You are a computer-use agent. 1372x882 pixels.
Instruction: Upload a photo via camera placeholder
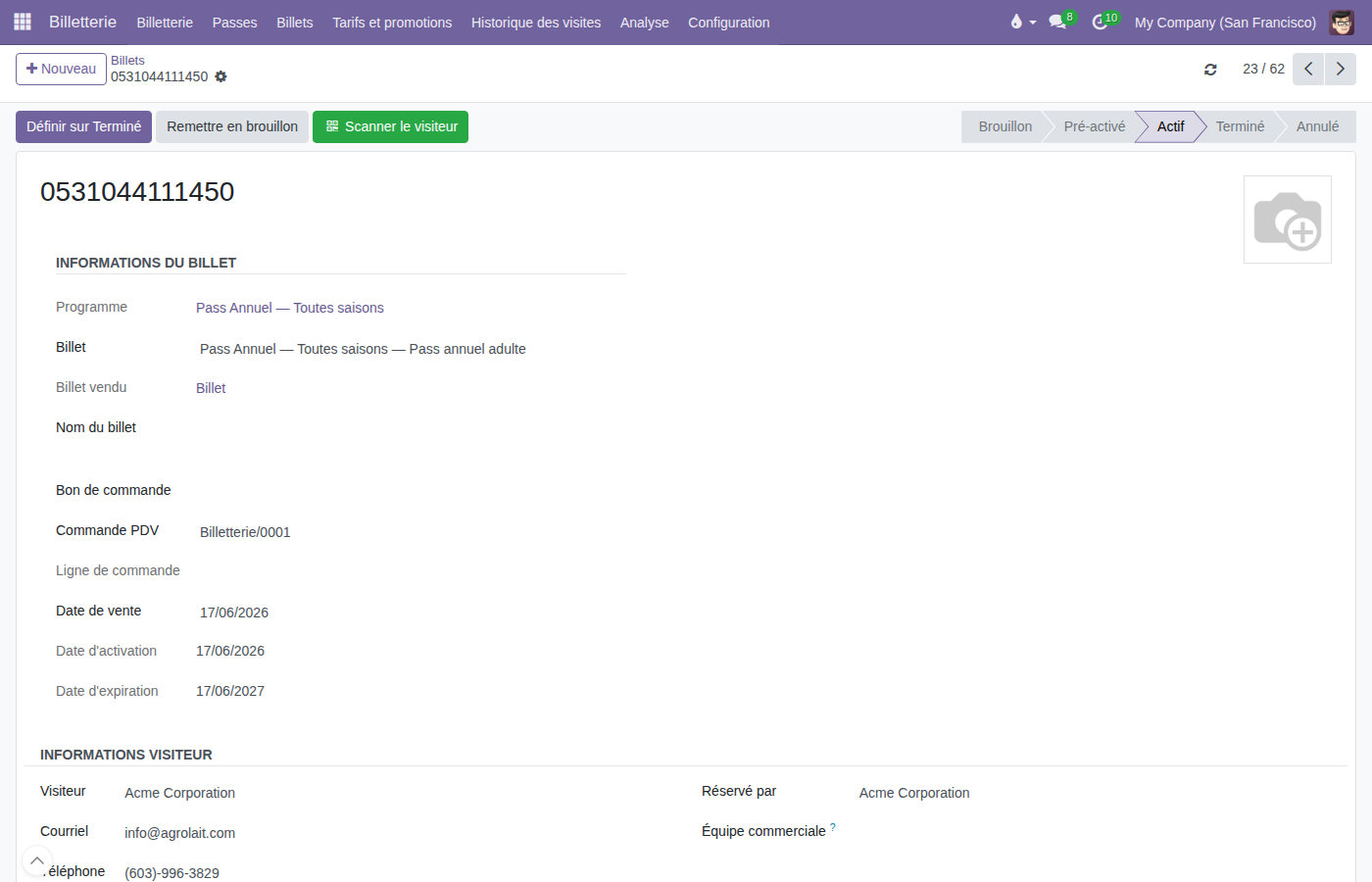point(1288,220)
